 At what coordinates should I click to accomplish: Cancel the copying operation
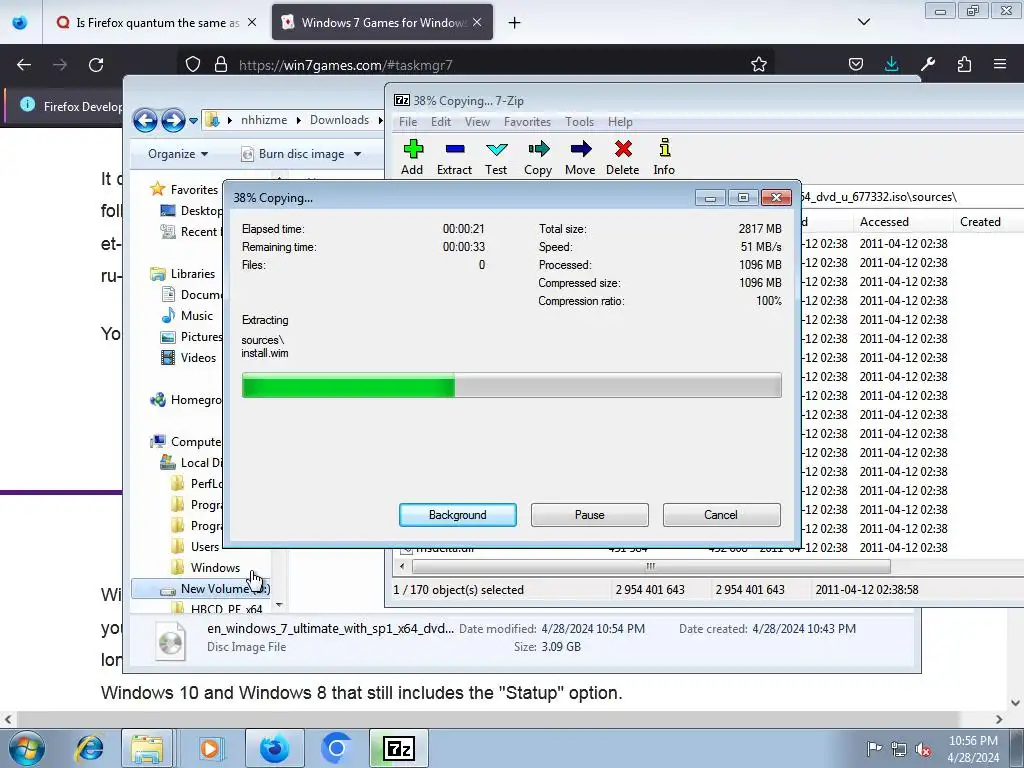722,515
